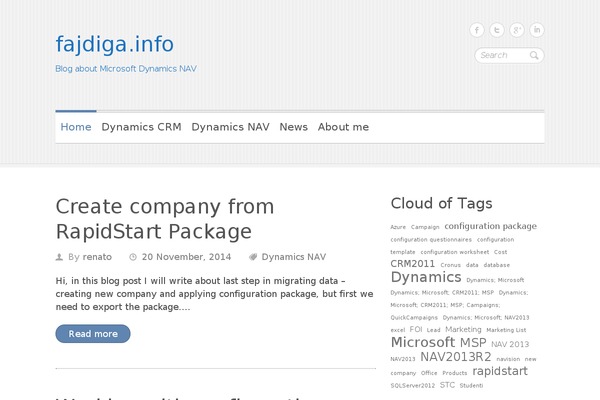The height and width of the screenshot is (400, 600).
Task: Select the CRM2011 tag
Action: tap(412, 264)
